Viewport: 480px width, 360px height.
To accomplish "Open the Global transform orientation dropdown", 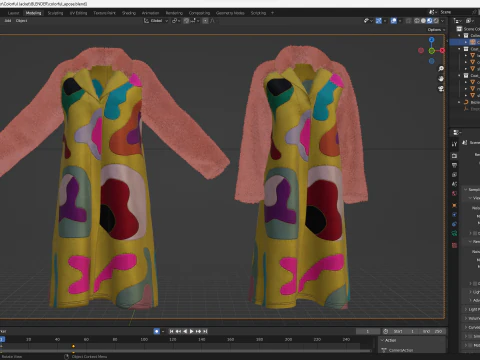I will 156,21.
